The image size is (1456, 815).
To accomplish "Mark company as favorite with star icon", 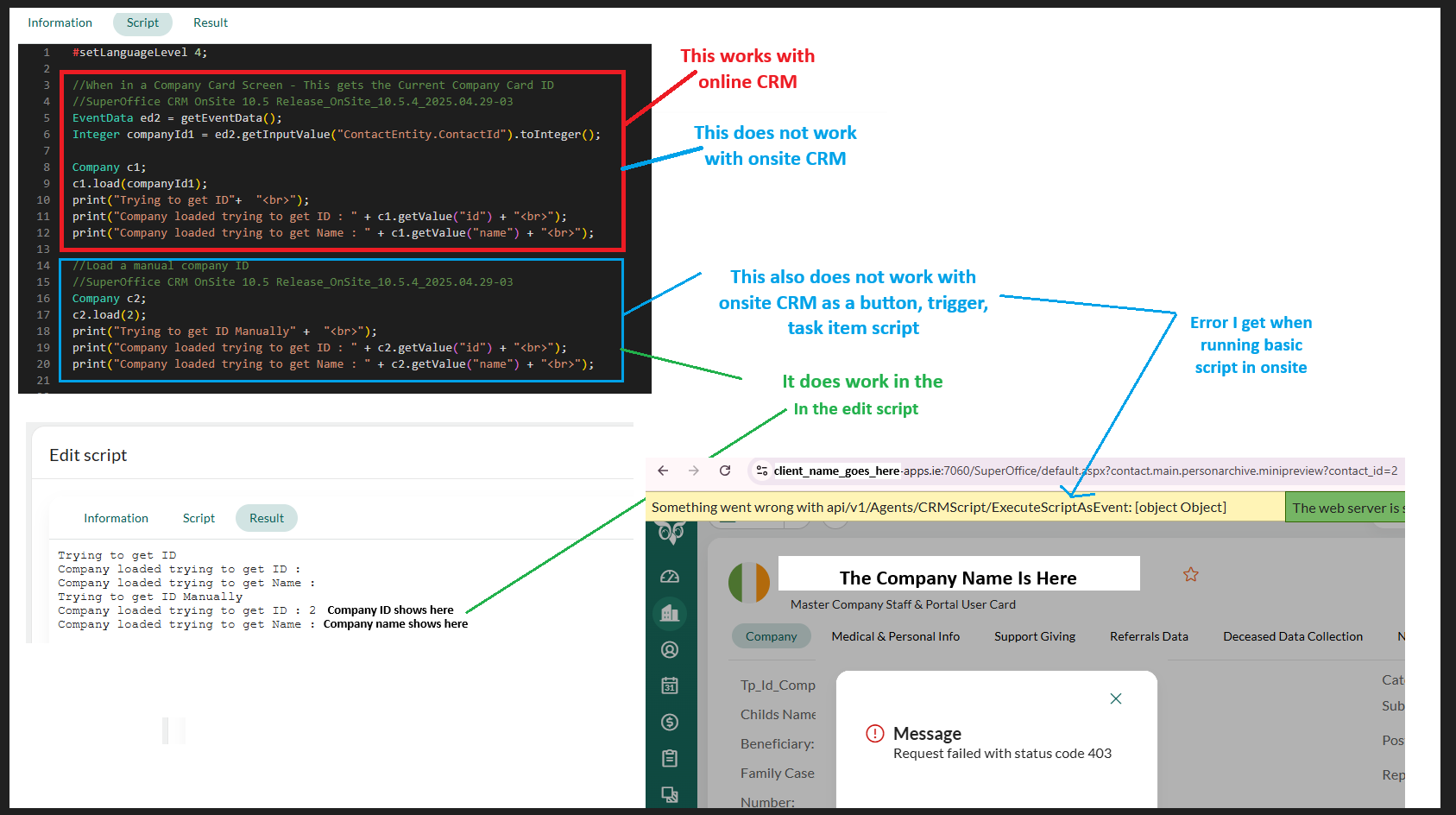I will (x=1191, y=575).
